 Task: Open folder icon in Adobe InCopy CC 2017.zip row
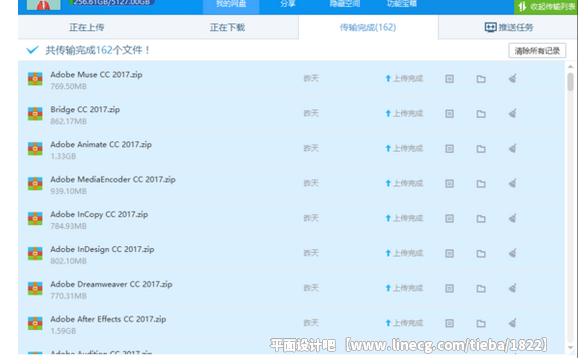pyautogui.click(x=481, y=218)
